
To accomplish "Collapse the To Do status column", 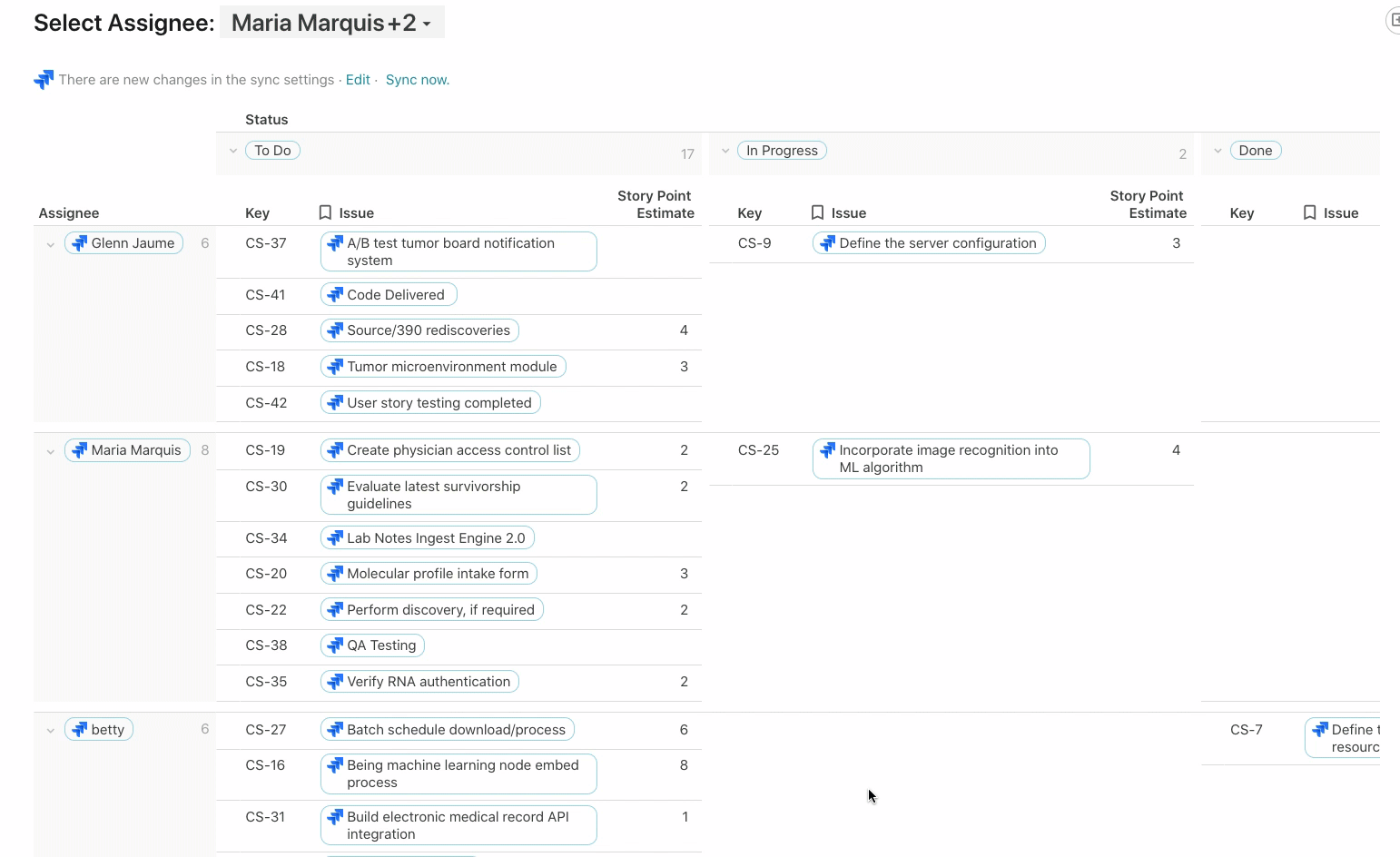I will [233, 151].
